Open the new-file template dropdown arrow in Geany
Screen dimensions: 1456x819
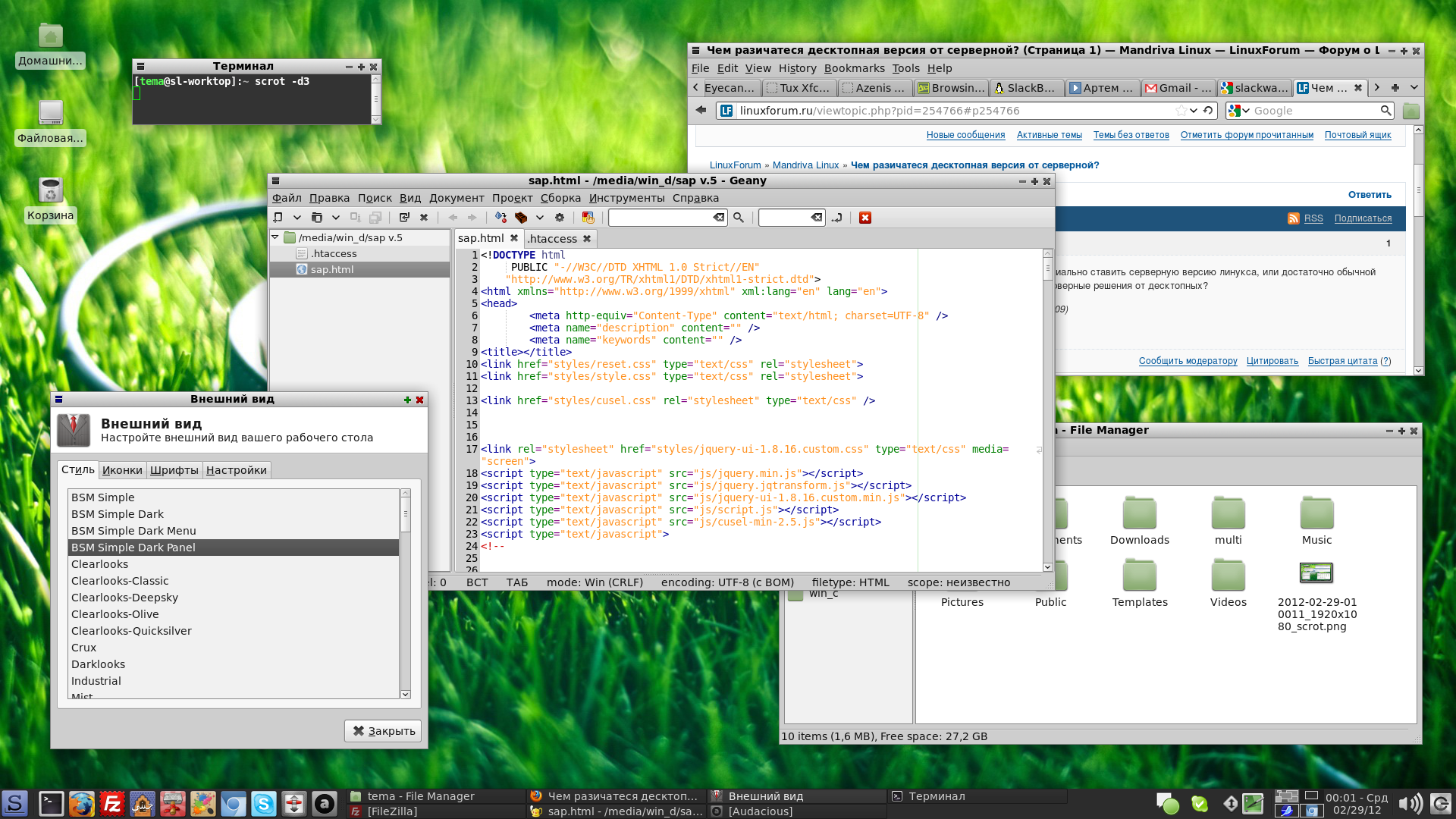click(297, 218)
